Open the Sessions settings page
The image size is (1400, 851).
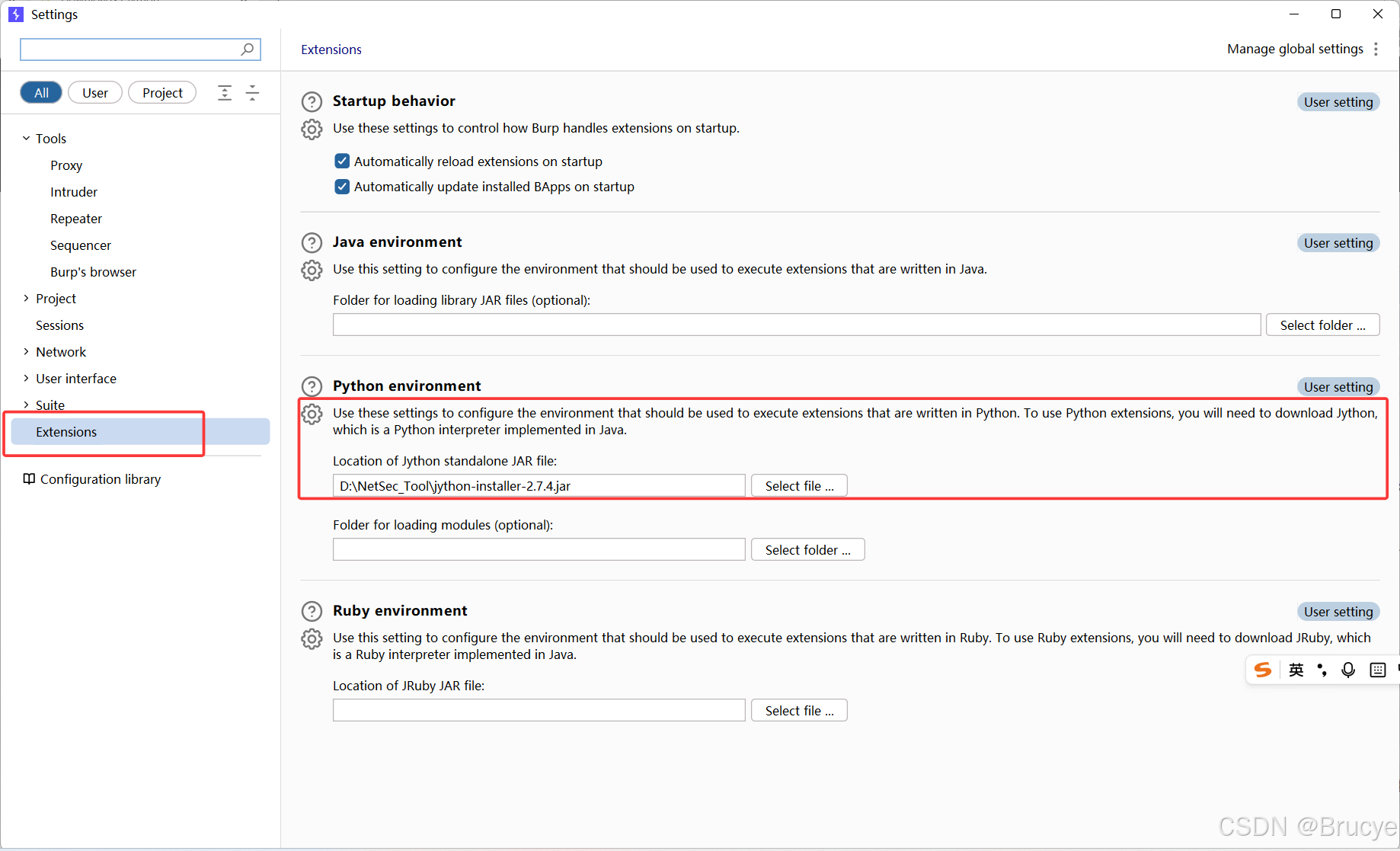pyautogui.click(x=59, y=325)
